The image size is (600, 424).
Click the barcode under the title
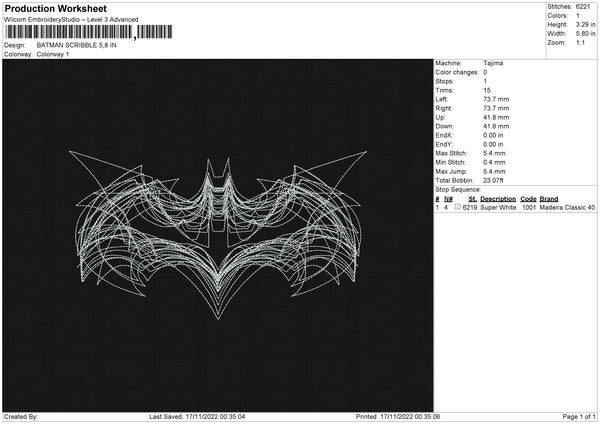88,32
